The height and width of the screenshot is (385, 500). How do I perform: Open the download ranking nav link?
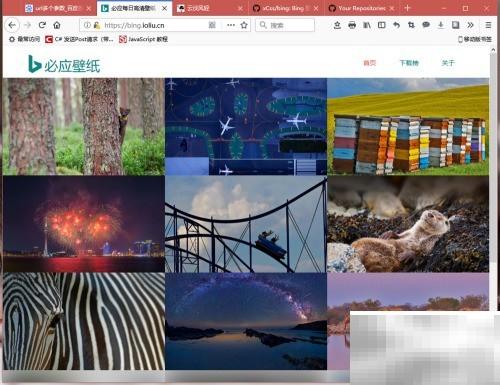(x=409, y=63)
